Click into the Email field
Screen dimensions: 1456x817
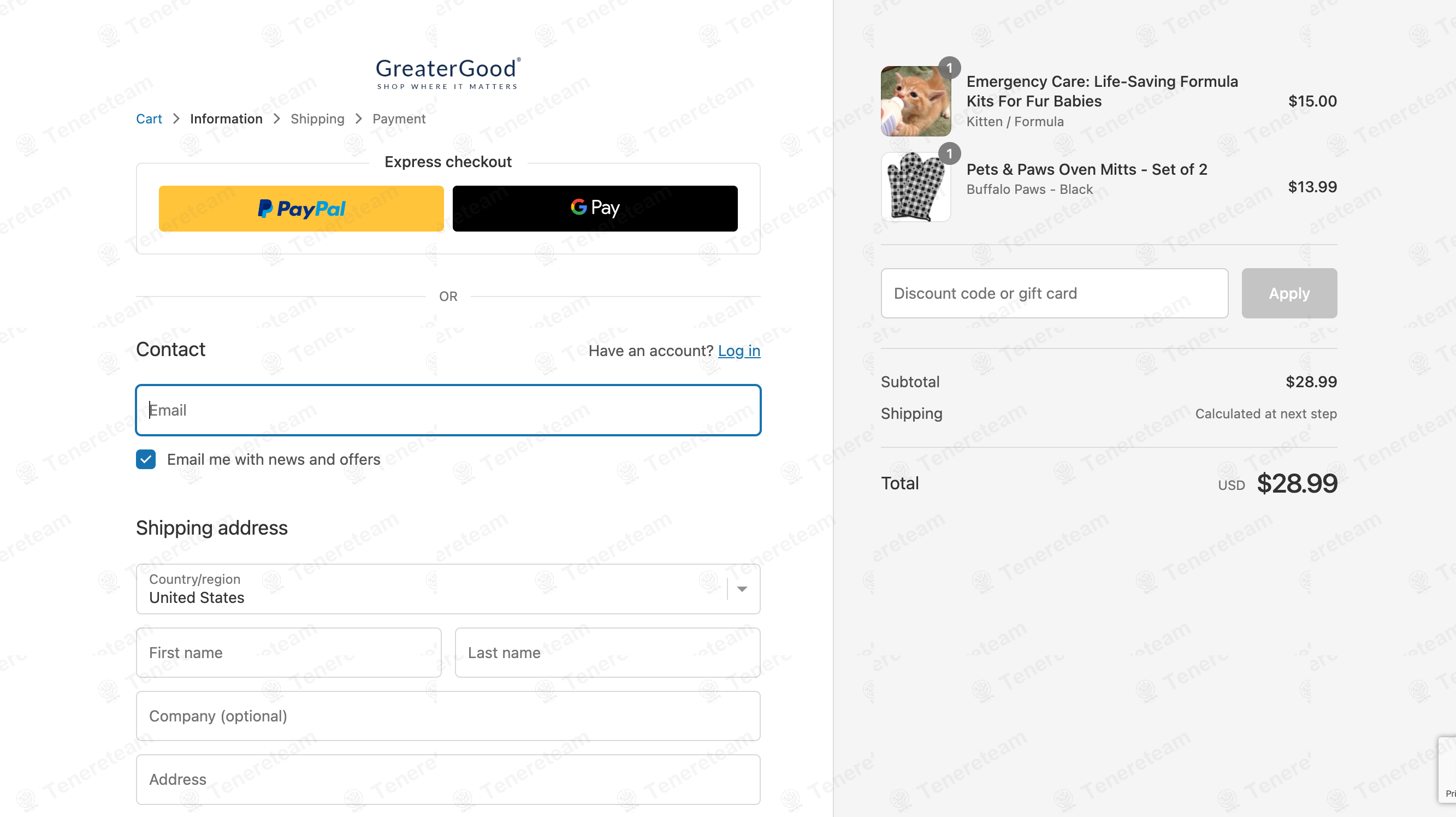tap(448, 410)
